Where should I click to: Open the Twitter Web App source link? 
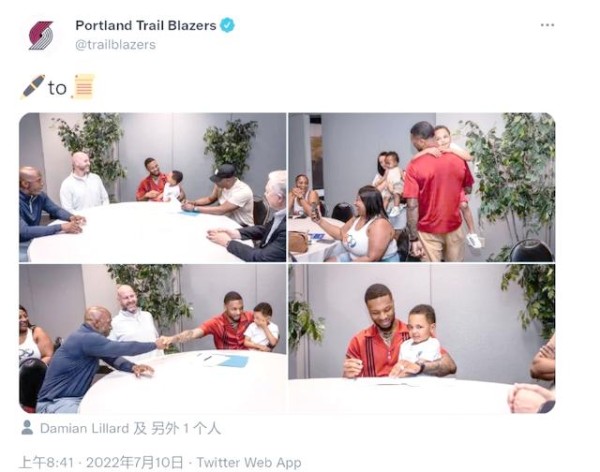[x=249, y=462]
